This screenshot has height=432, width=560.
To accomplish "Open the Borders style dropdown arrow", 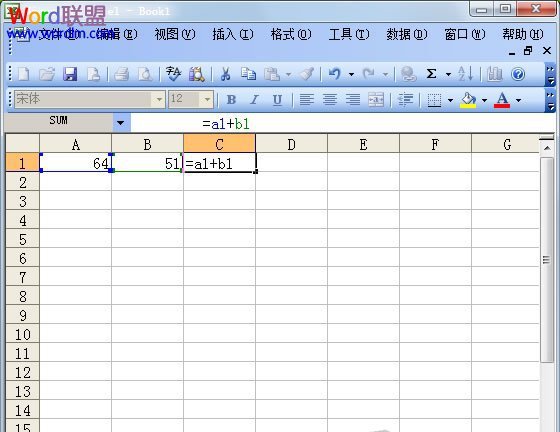I will [450, 100].
